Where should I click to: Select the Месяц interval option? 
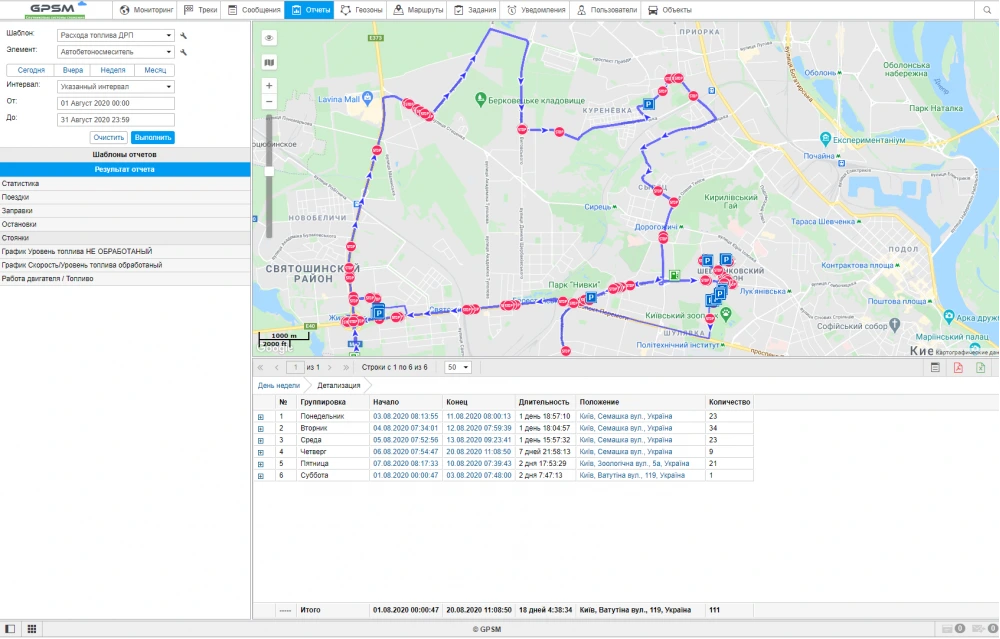(x=155, y=71)
